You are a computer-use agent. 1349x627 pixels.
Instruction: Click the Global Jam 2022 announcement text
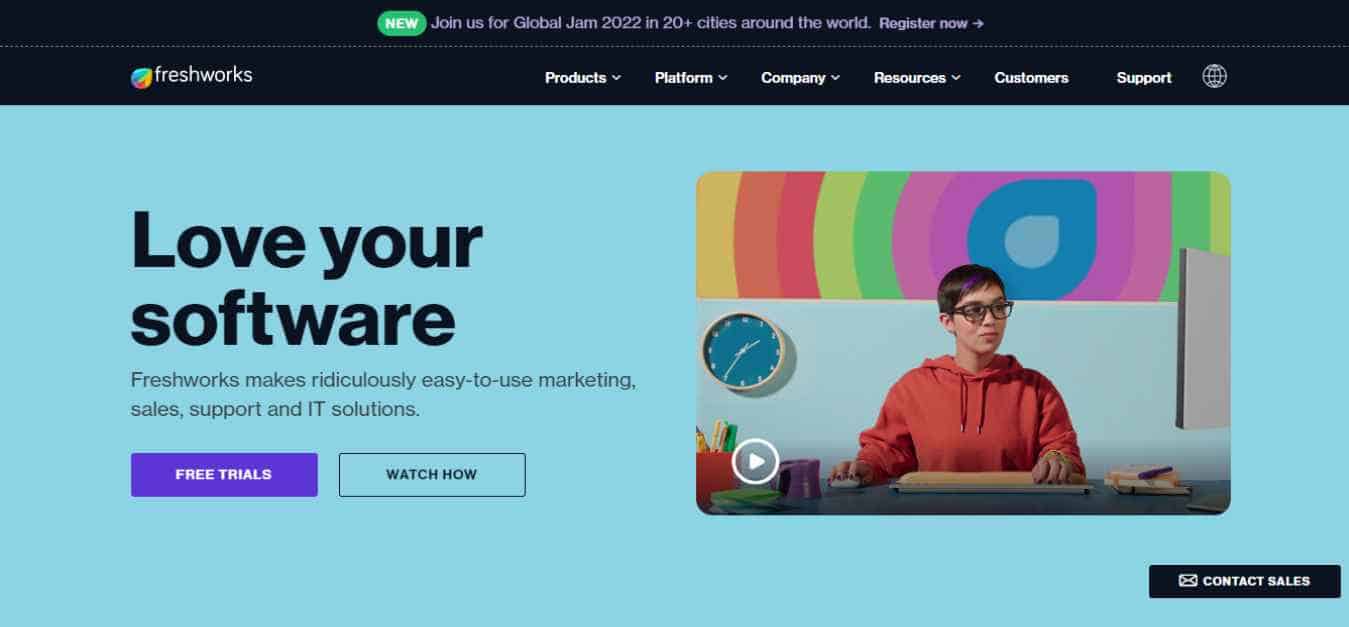coord(651,22)
